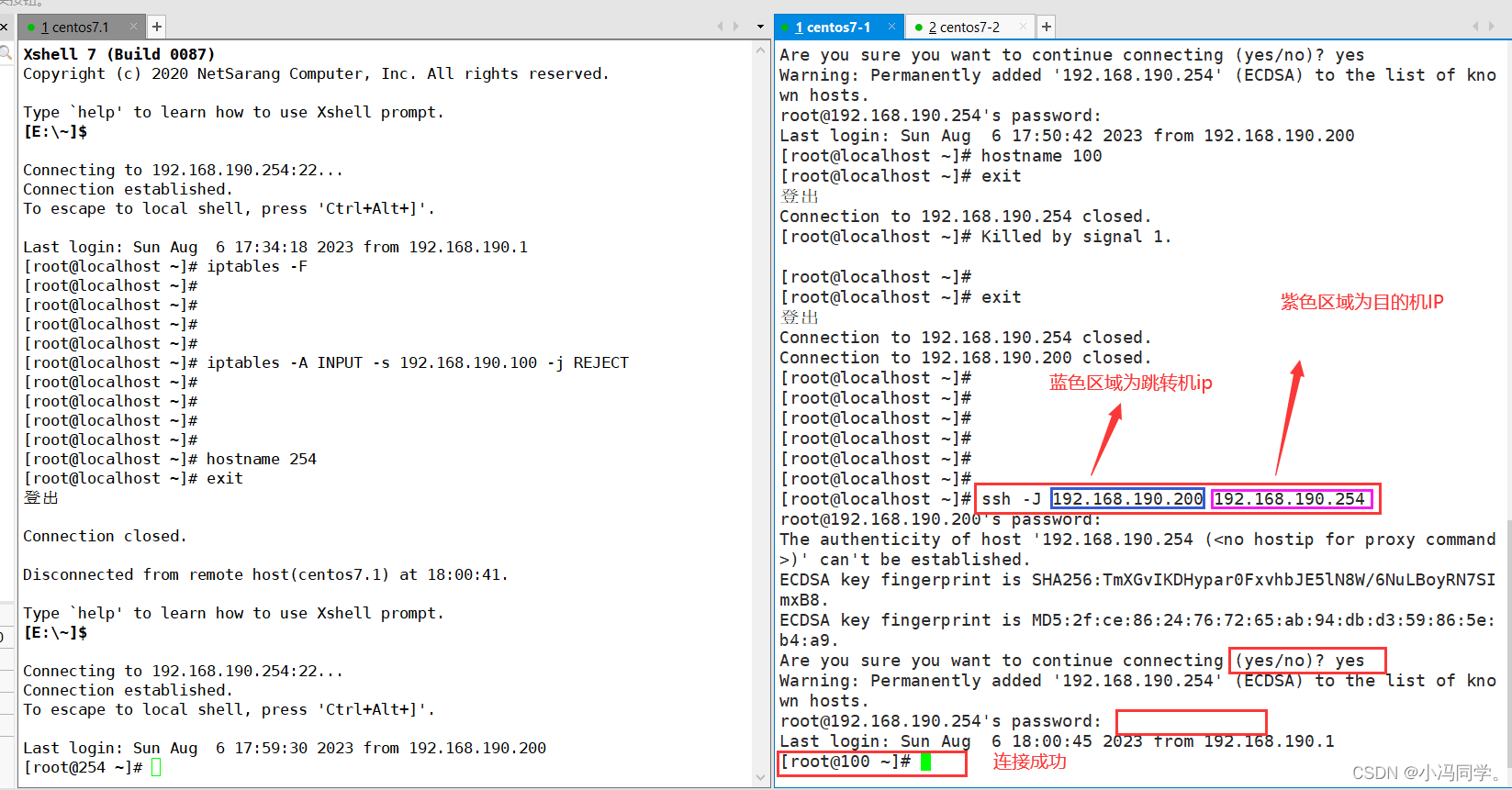Click the destination IP 192.168.190.254 in ssh command

tap(1290, 499)
